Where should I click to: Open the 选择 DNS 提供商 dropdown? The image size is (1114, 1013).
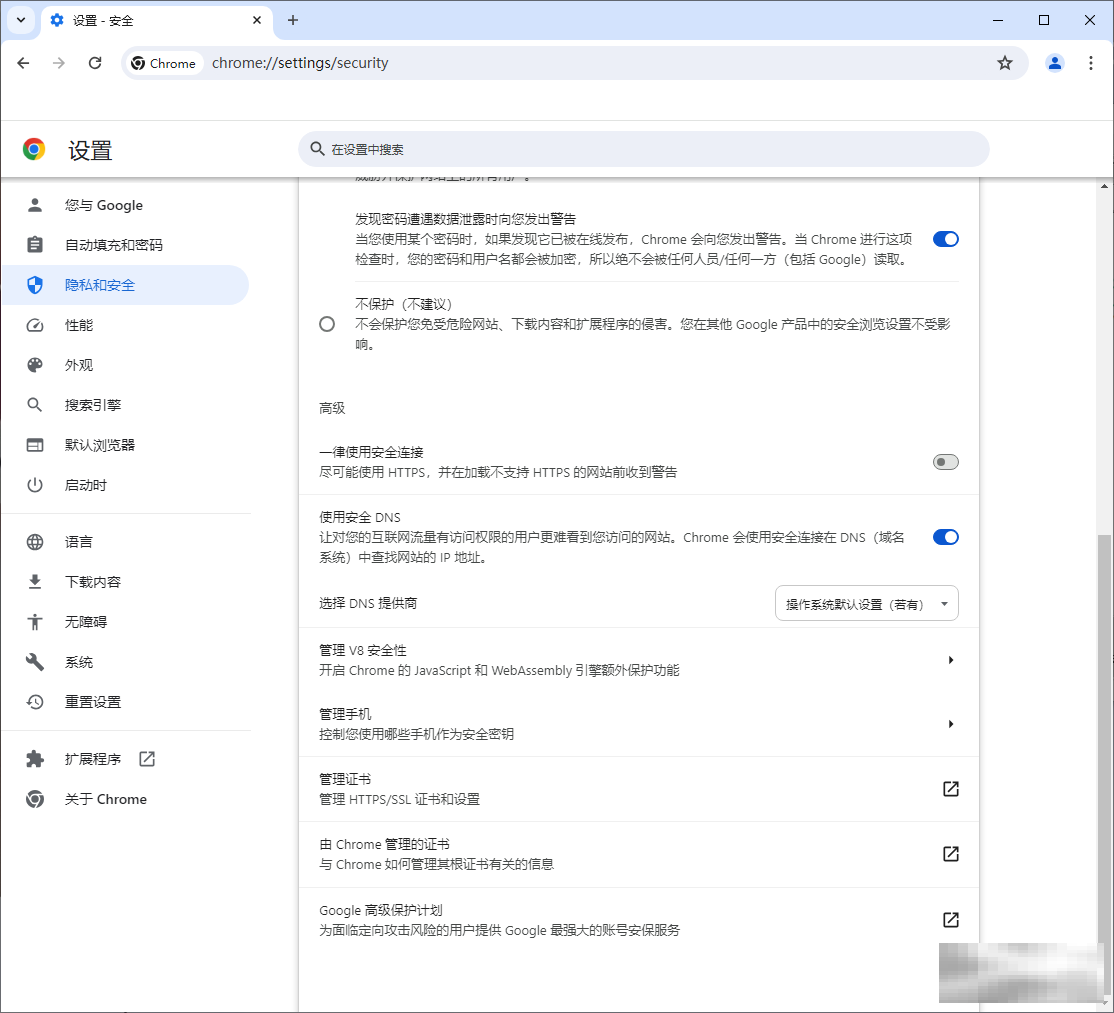tap(867, 603)
